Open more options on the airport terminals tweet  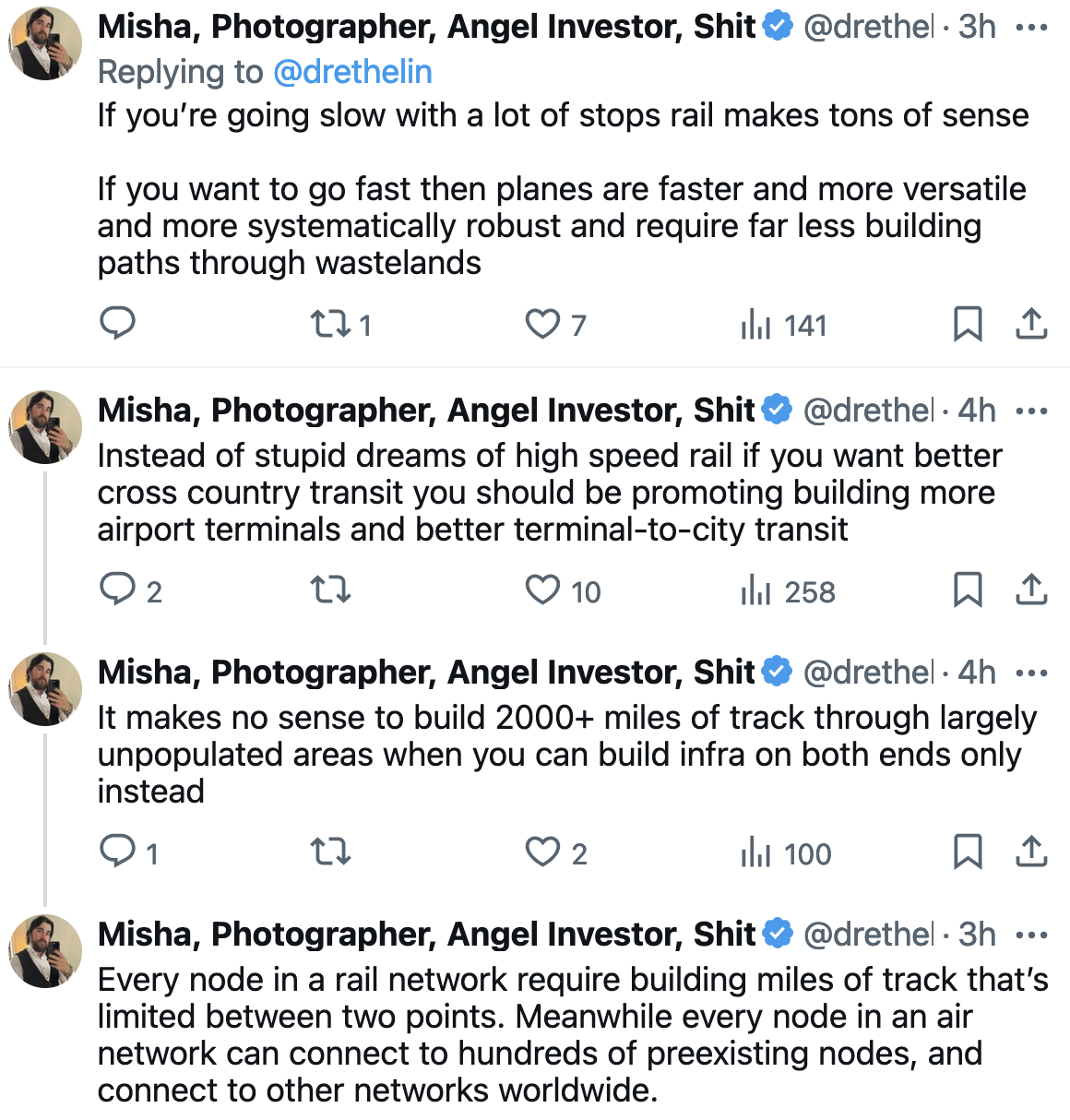pos(1031,411)
